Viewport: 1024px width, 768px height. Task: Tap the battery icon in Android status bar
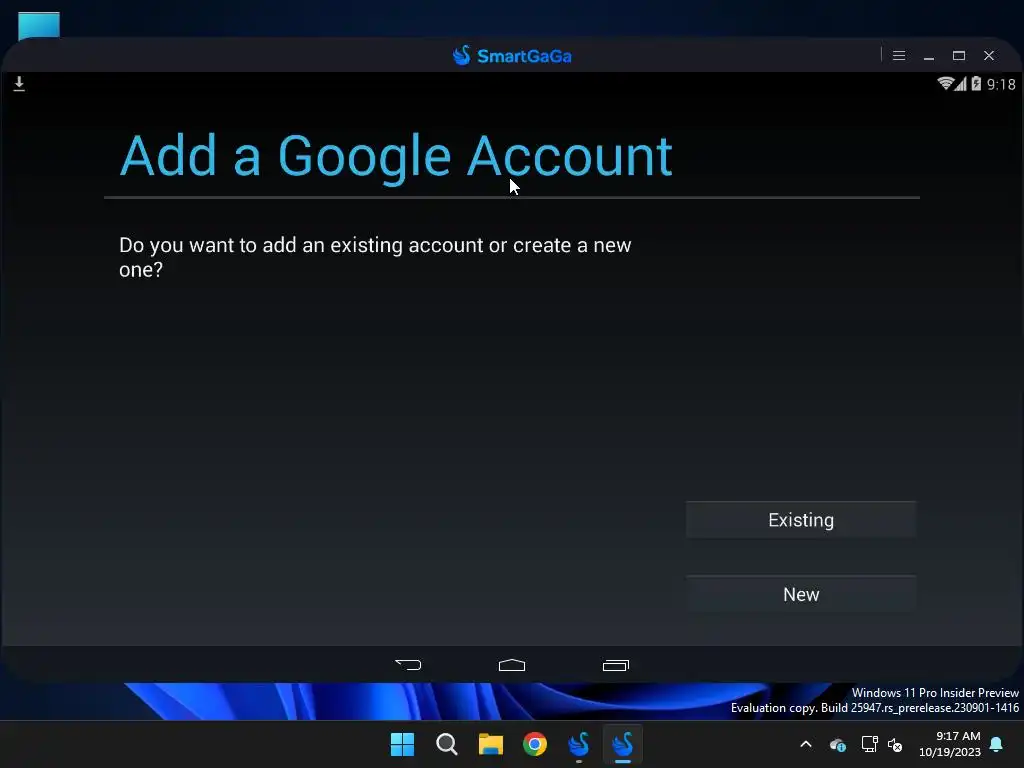coord(976,84)
